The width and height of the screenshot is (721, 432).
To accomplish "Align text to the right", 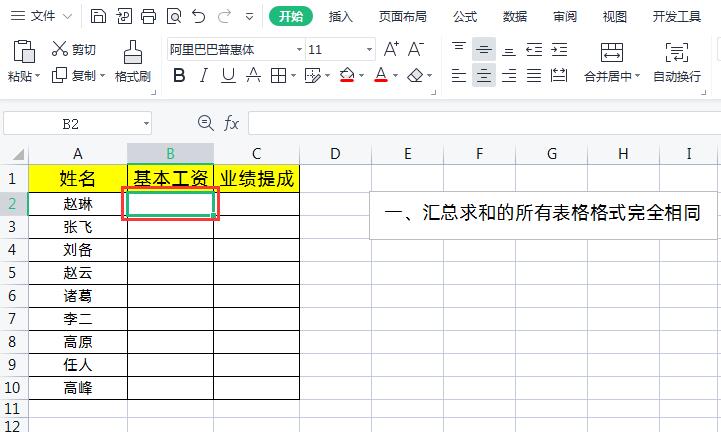I will [x=509, y=75].
